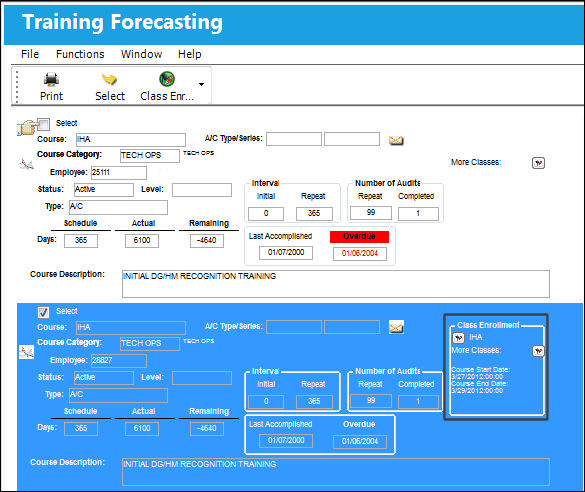Click Type field A/C in first record

118,207
